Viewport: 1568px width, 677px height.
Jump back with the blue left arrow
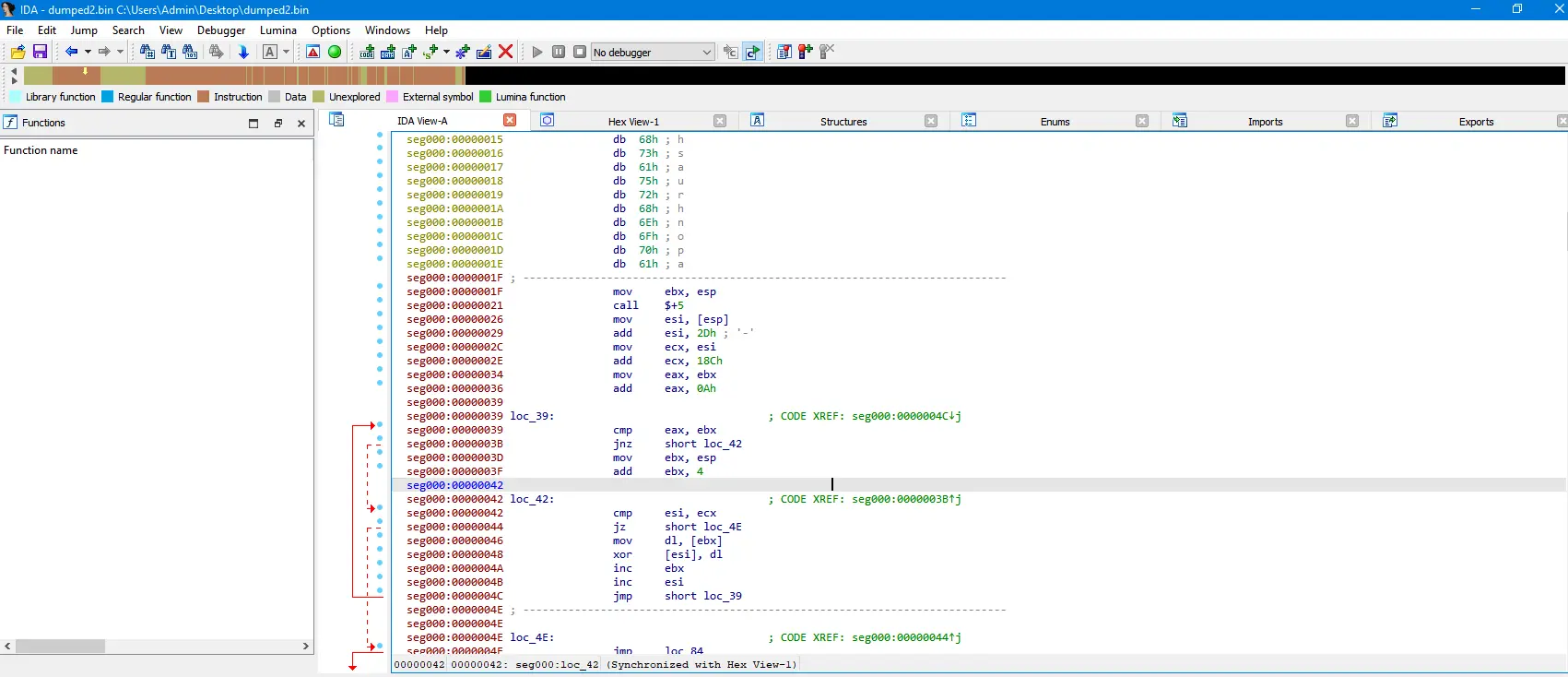(x=71, y=52)
